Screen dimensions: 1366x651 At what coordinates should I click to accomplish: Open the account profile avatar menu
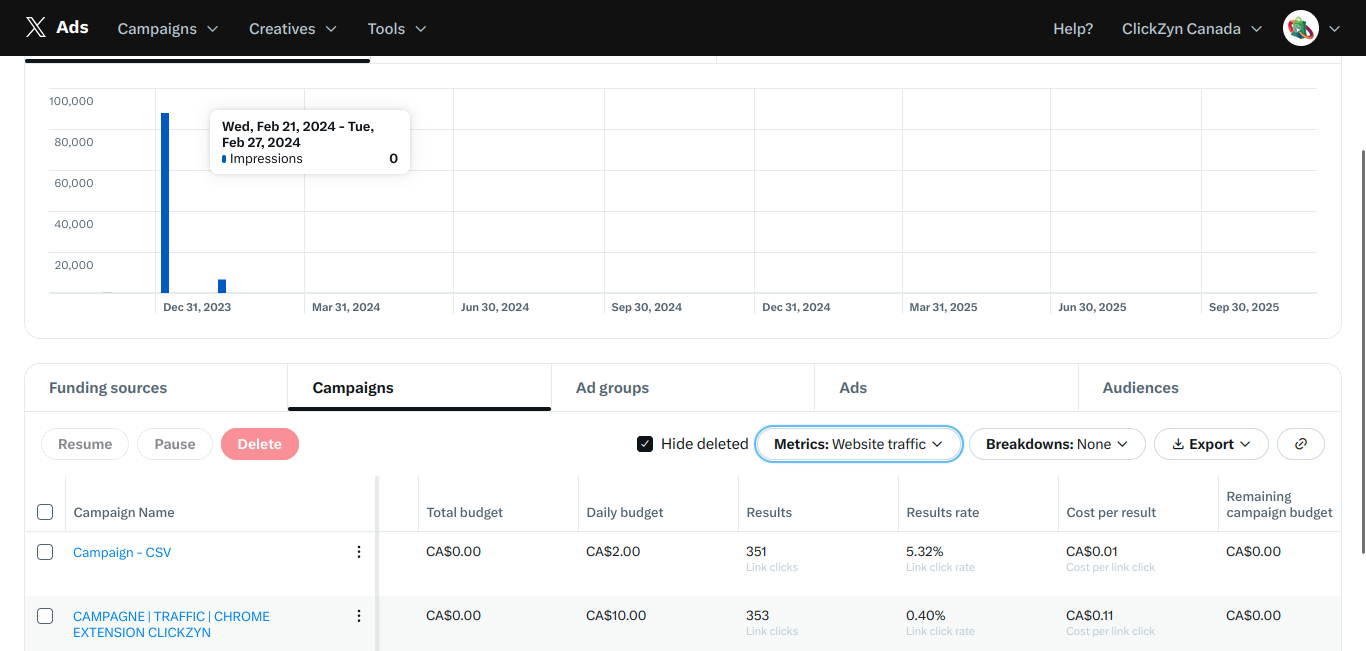[1300, 29]
